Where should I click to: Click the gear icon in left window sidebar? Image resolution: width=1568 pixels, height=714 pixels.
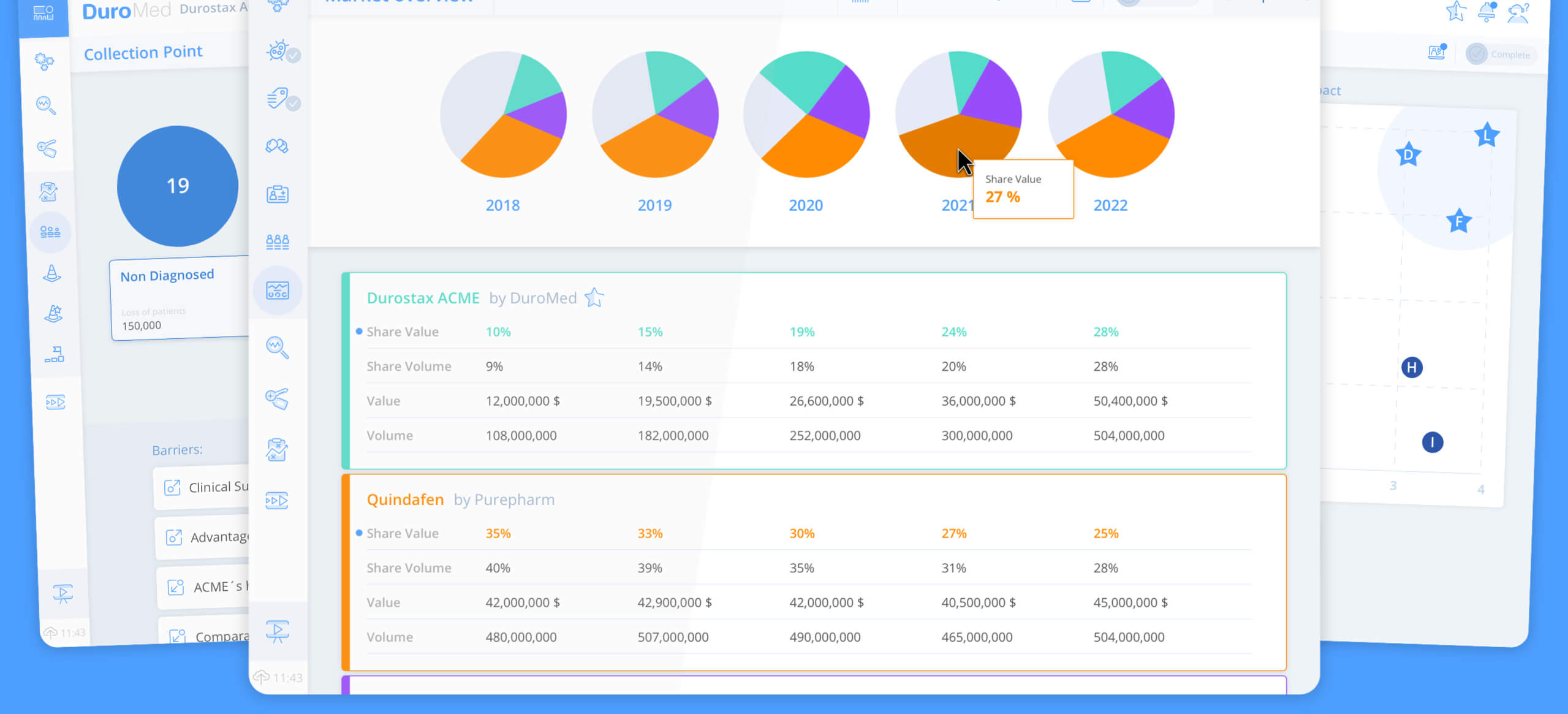44,61
